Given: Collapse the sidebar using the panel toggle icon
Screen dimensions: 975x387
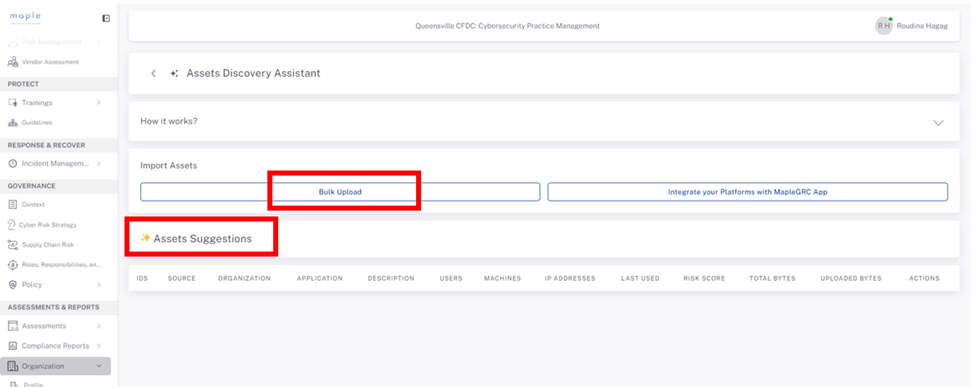Looking at the screenshot, I should (106, 19).
